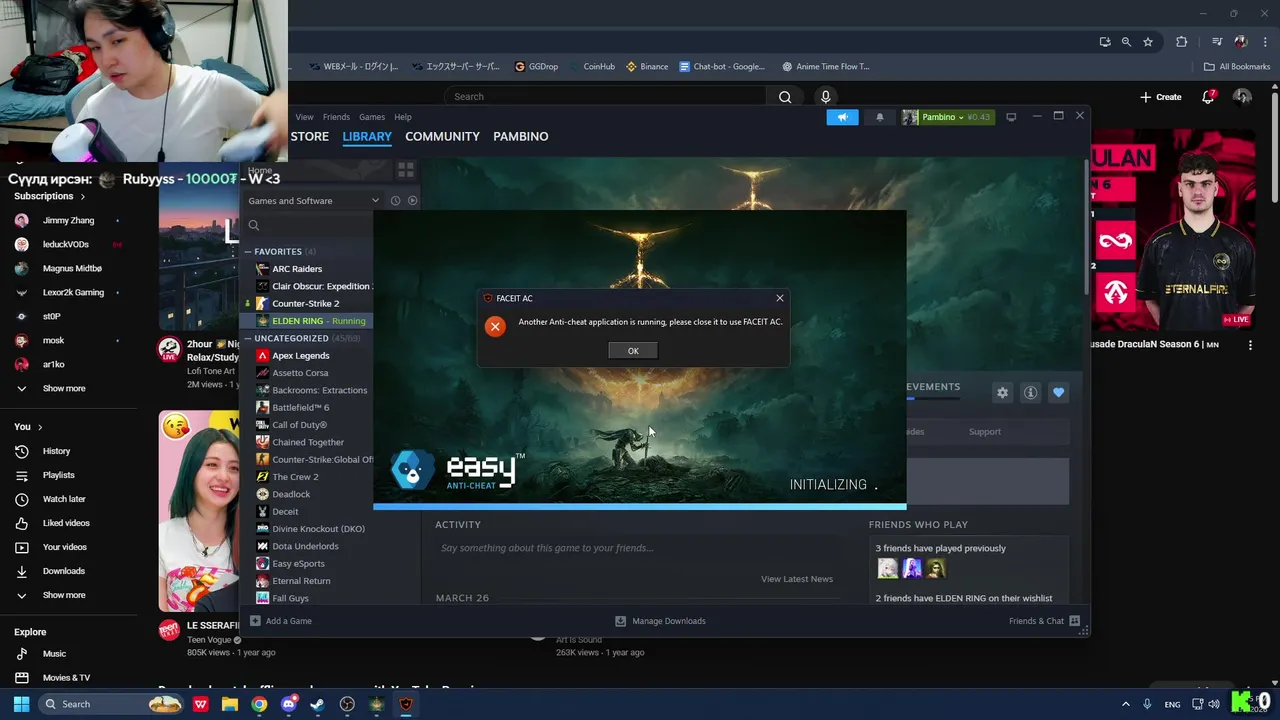Open Jimmy Zhang subscription channel
Screen dimensions: 1280x720
pos(68,221)
